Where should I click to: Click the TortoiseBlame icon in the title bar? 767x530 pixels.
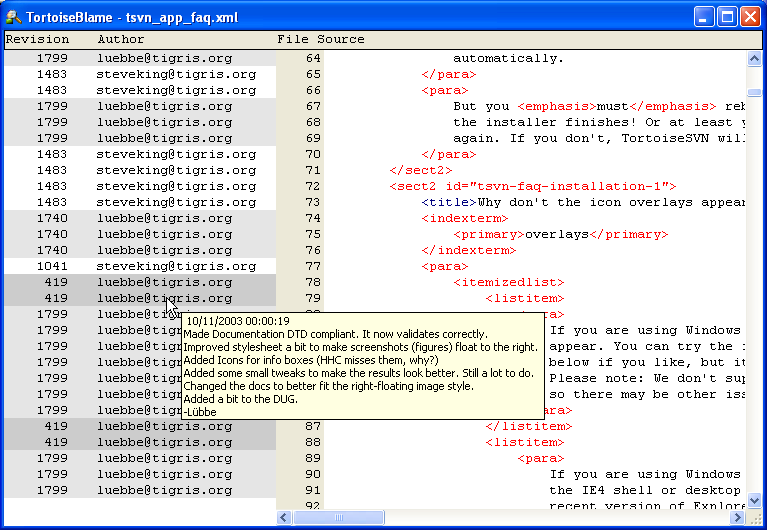(14, 16)
